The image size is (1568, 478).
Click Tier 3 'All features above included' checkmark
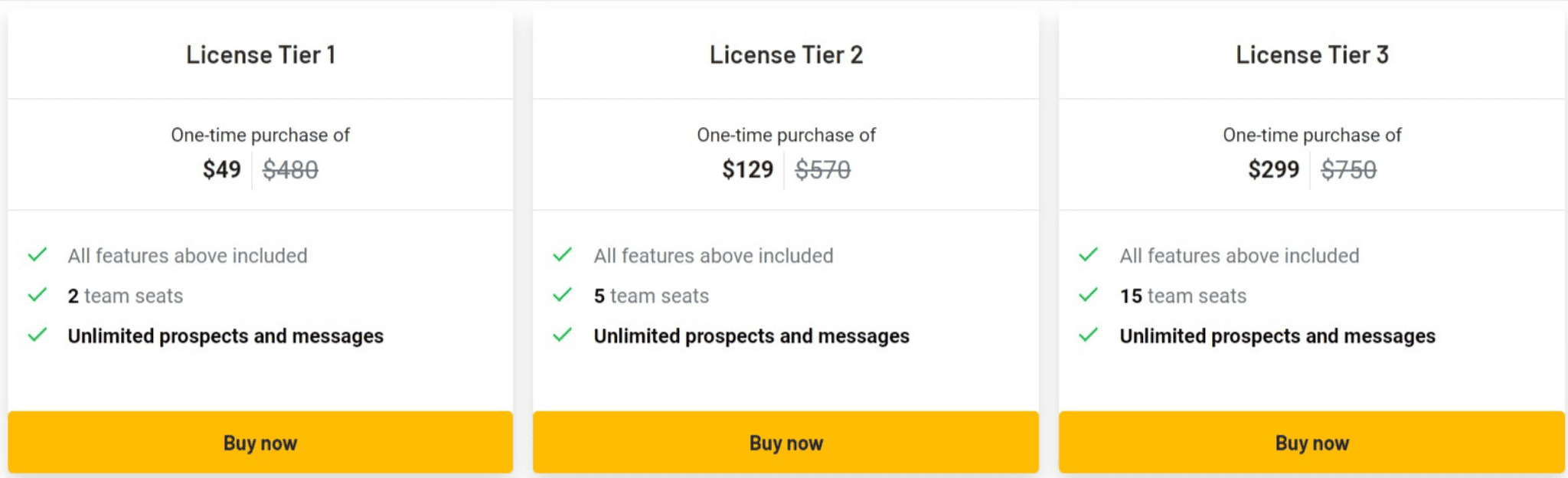click(x=1089, y=254)
